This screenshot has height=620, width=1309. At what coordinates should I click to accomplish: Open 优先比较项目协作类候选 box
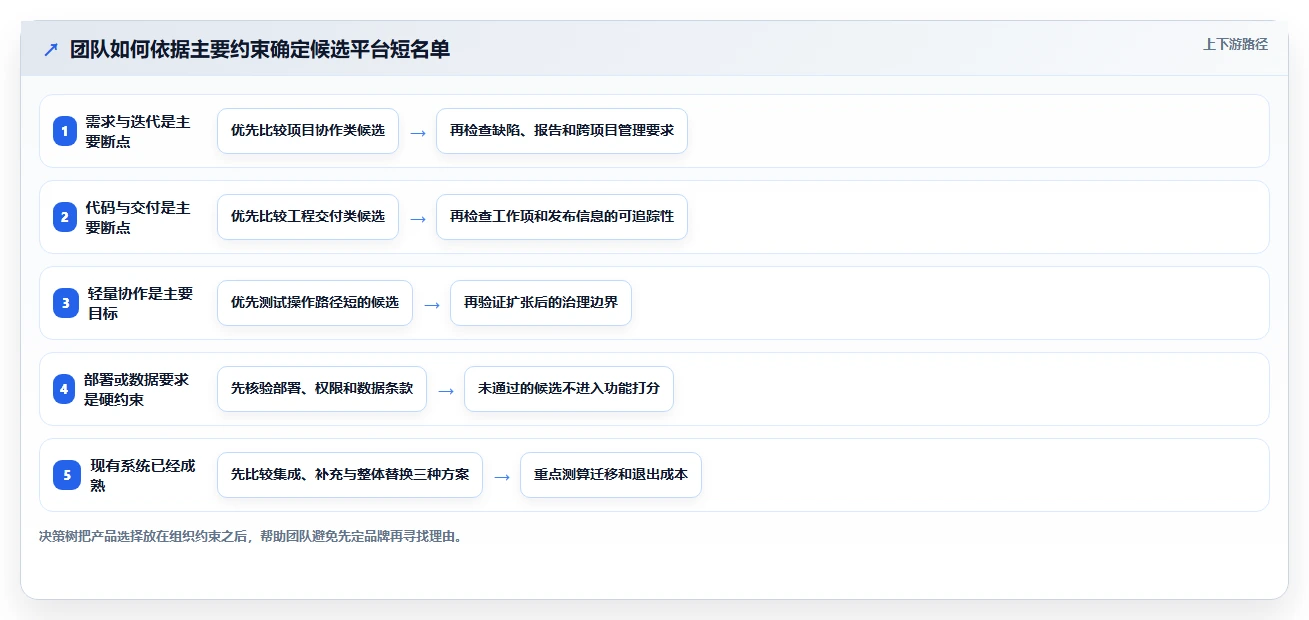308,131
